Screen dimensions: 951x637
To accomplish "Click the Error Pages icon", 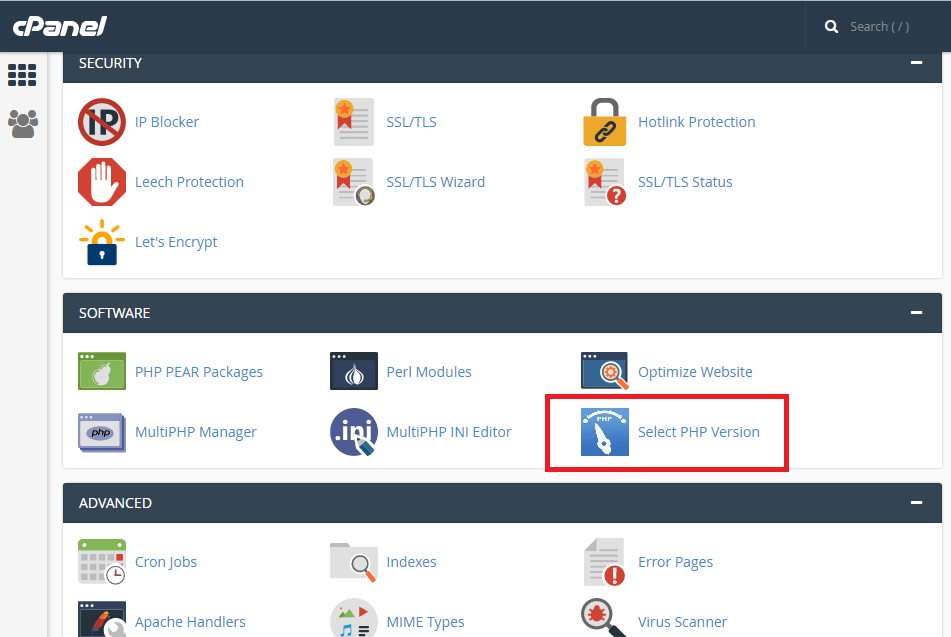I will [605, 562].
